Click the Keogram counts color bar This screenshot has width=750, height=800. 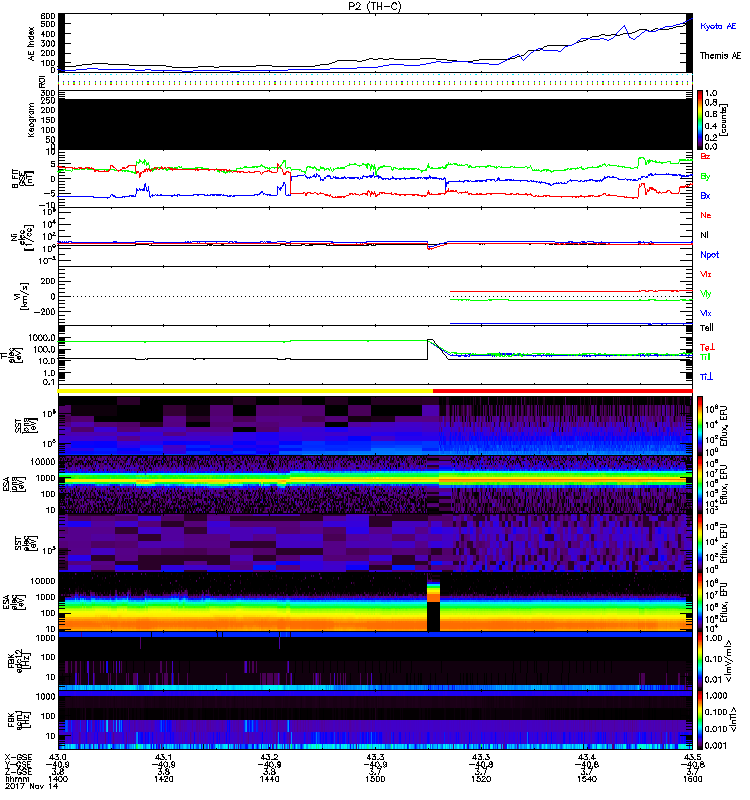pos(700,120)
